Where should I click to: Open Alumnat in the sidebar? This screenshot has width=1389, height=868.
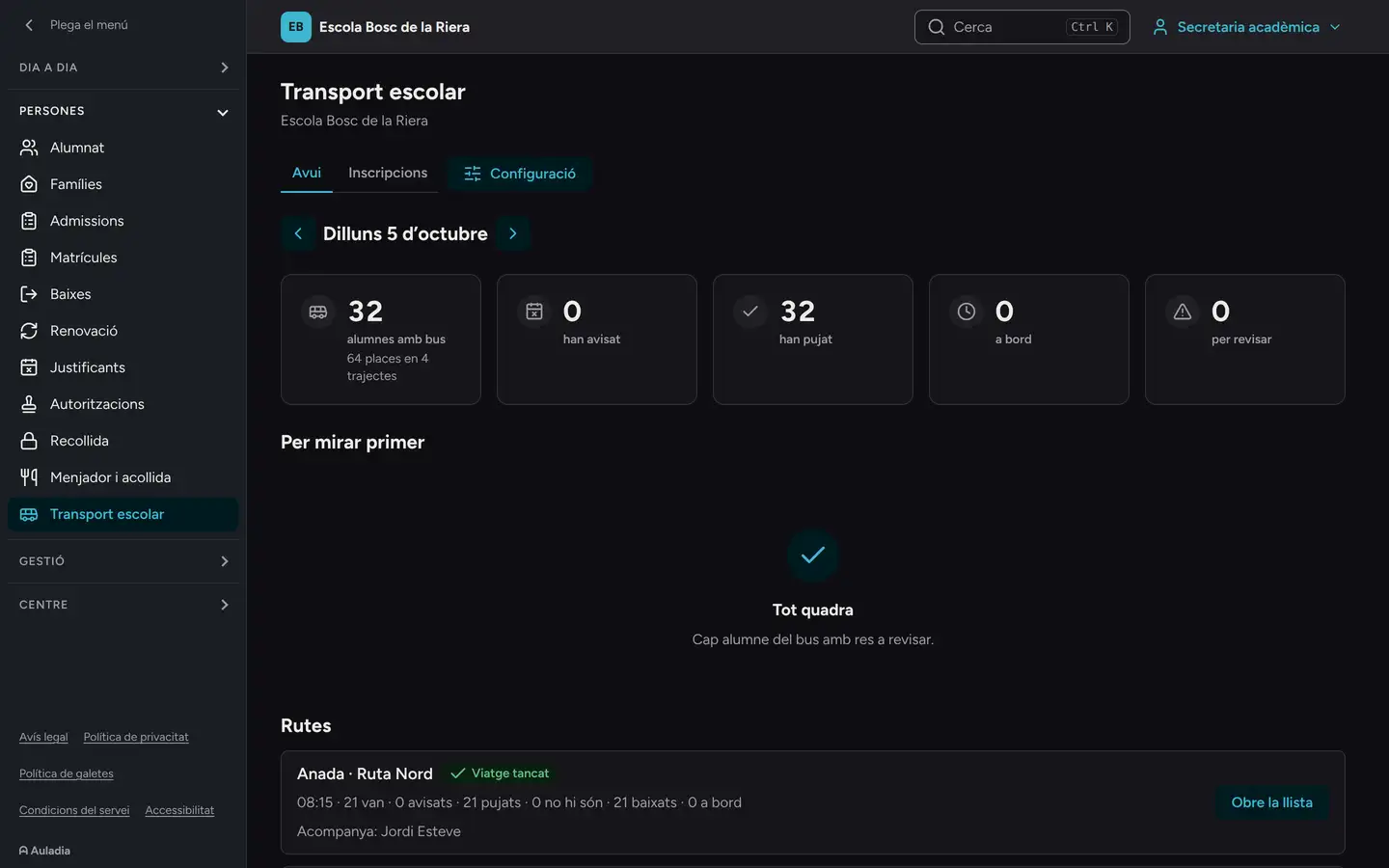[x=123, y=148]
